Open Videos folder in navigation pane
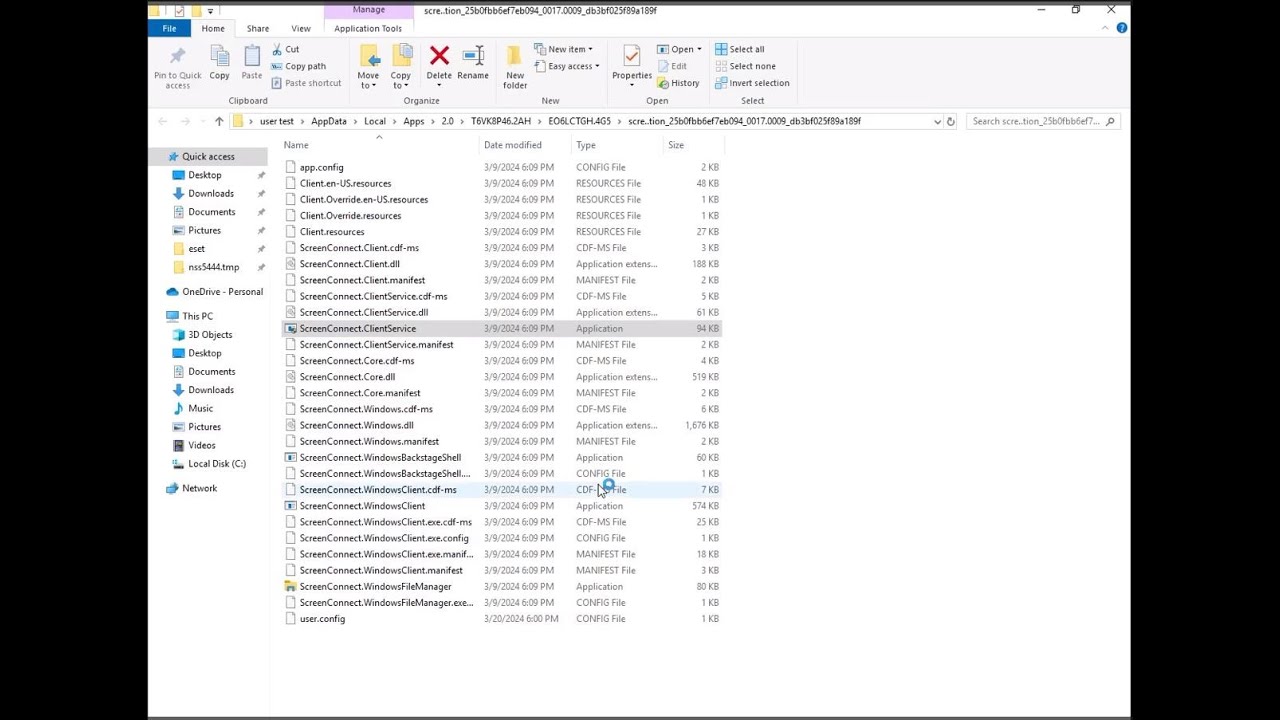Image resolution: width=1280 pixels, height=720 pixels. tap(201, 445)
